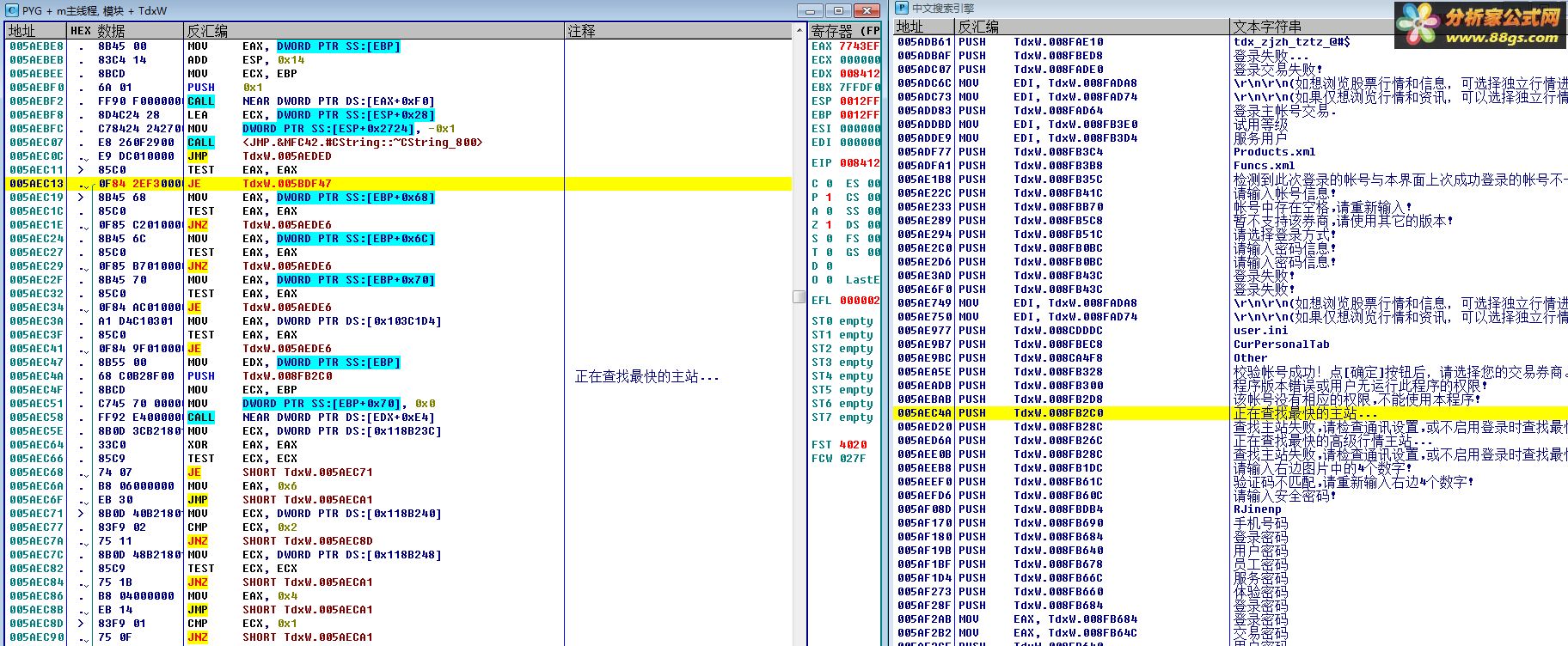Click the HEX 数据 column header
1568x646 pixels.
click(x=125, y=31)
